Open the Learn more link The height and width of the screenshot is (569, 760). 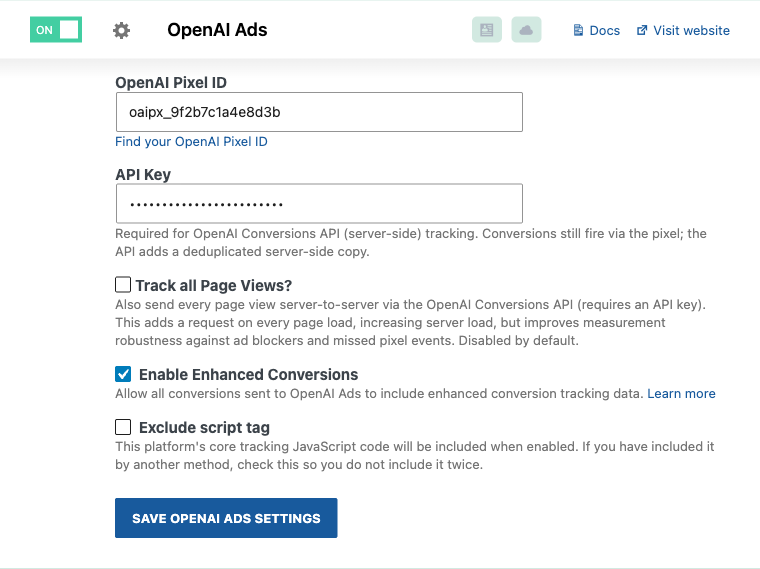pyautogui.click(x=681, y=394)
